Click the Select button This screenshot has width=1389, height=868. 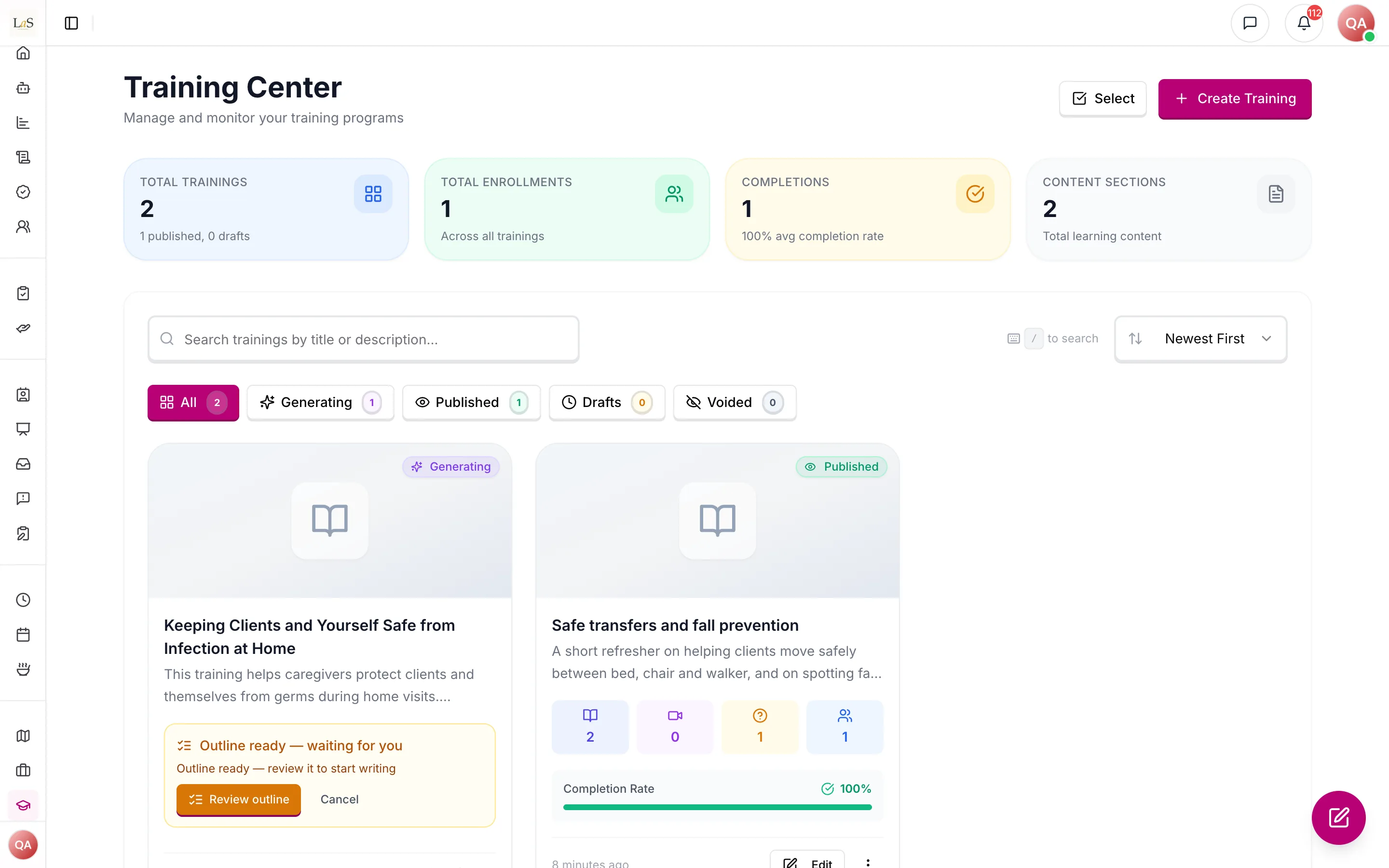pos(1103,99)
